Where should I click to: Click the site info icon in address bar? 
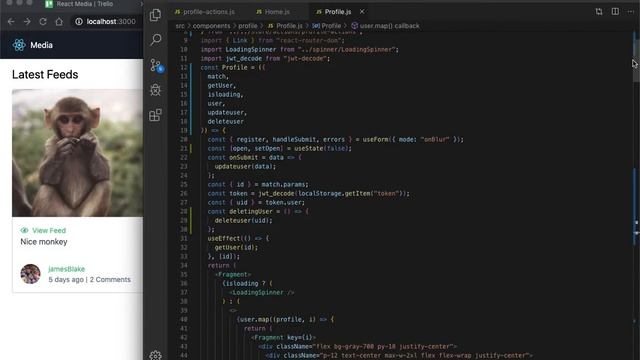79,21
